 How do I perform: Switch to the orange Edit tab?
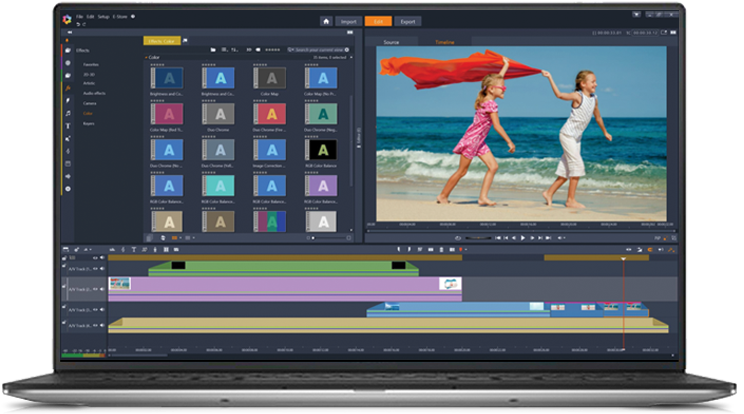pos(378,21)
